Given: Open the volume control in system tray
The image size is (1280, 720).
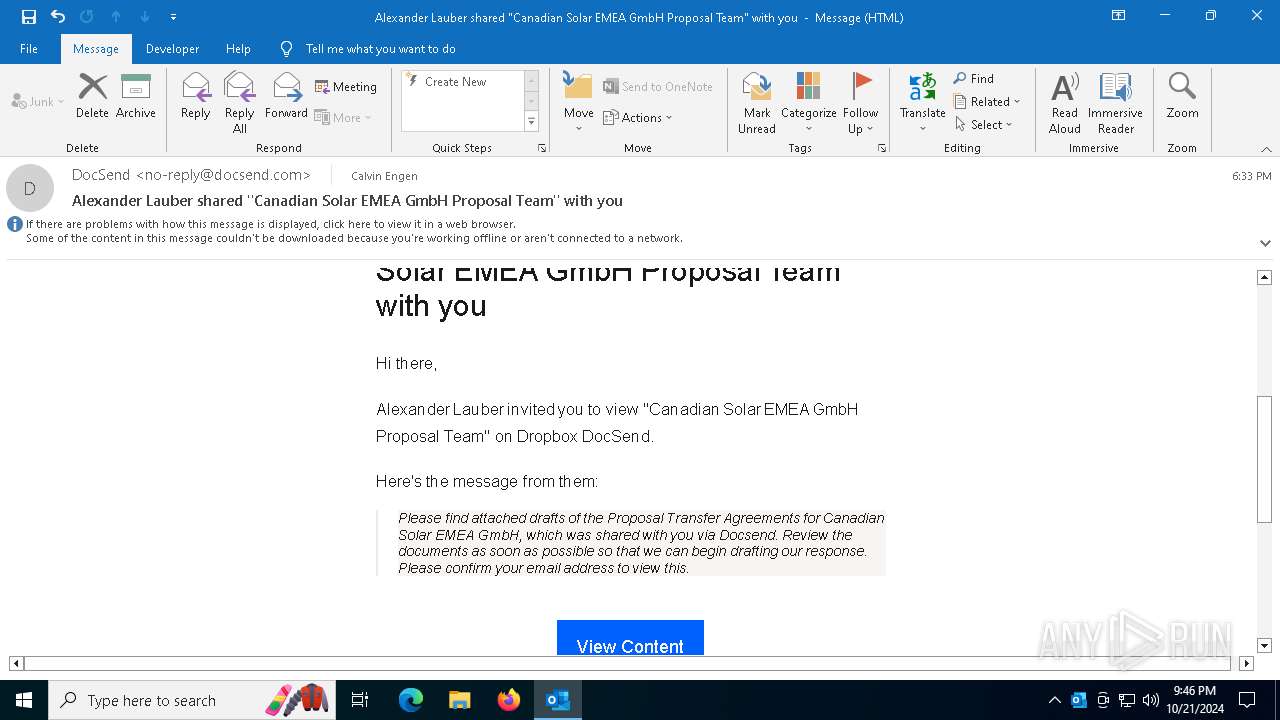Looking at the screenshot, I should pyautogui.click(x=1150, y=700).
